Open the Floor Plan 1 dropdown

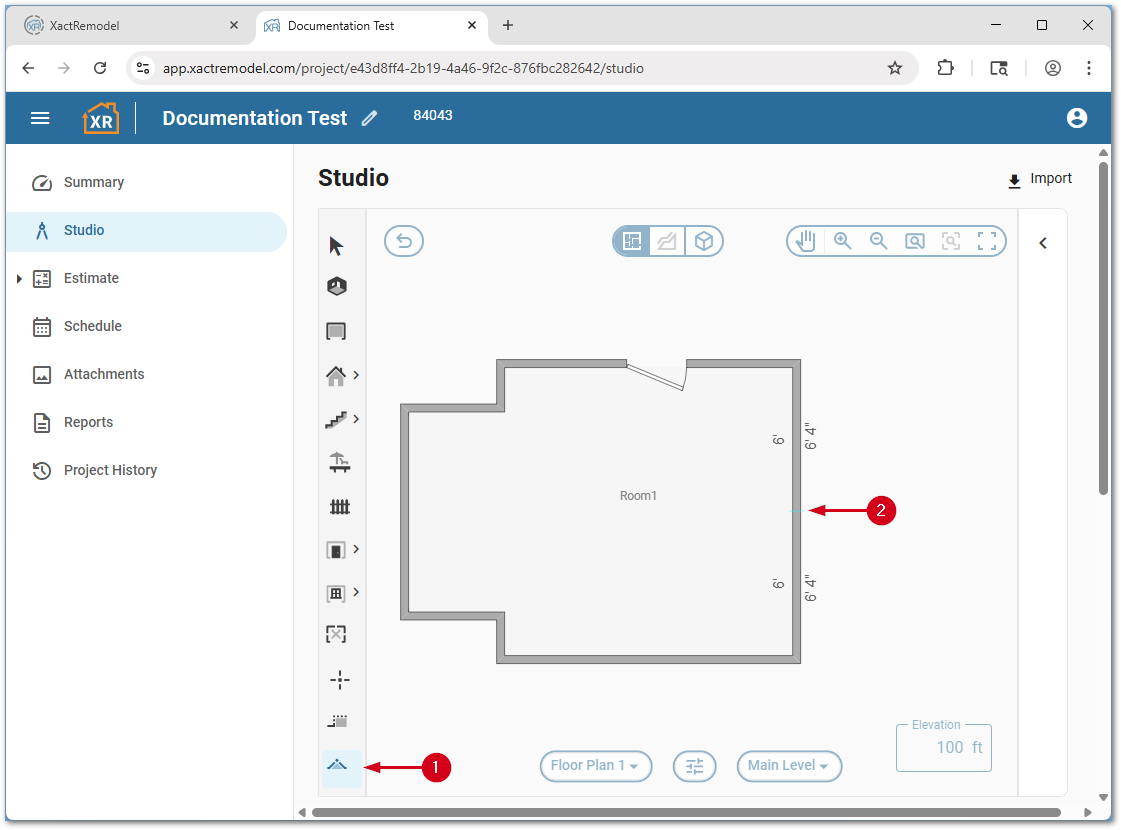(x=596, y=766)
